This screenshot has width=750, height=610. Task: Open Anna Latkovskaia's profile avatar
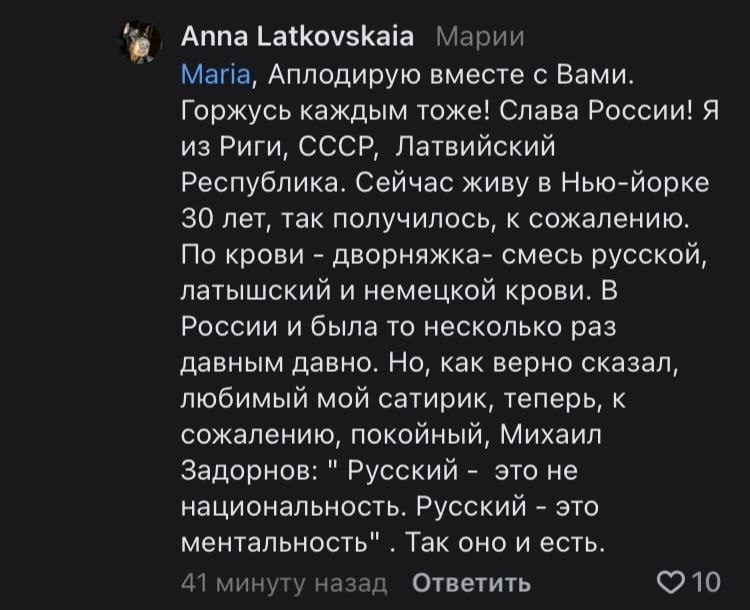(140, 43)
